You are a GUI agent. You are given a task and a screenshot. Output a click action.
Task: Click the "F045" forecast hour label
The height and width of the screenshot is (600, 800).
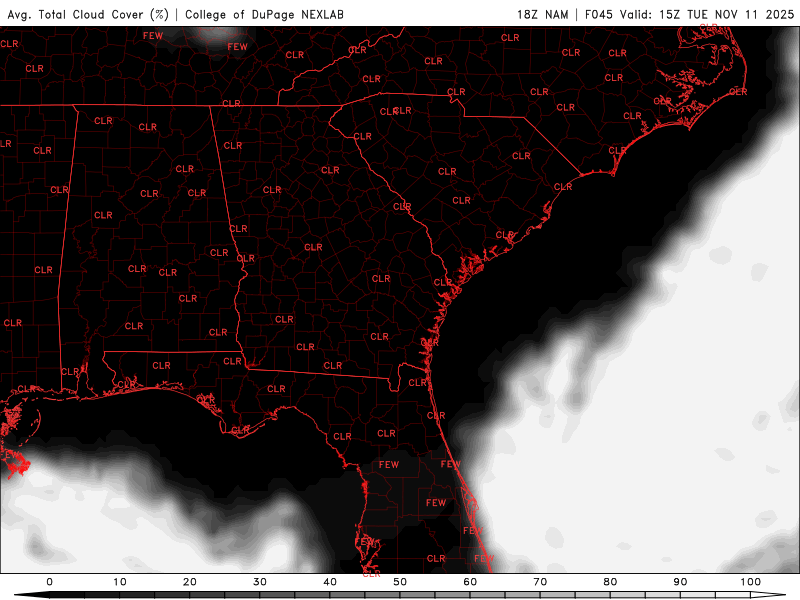[598, 14]
